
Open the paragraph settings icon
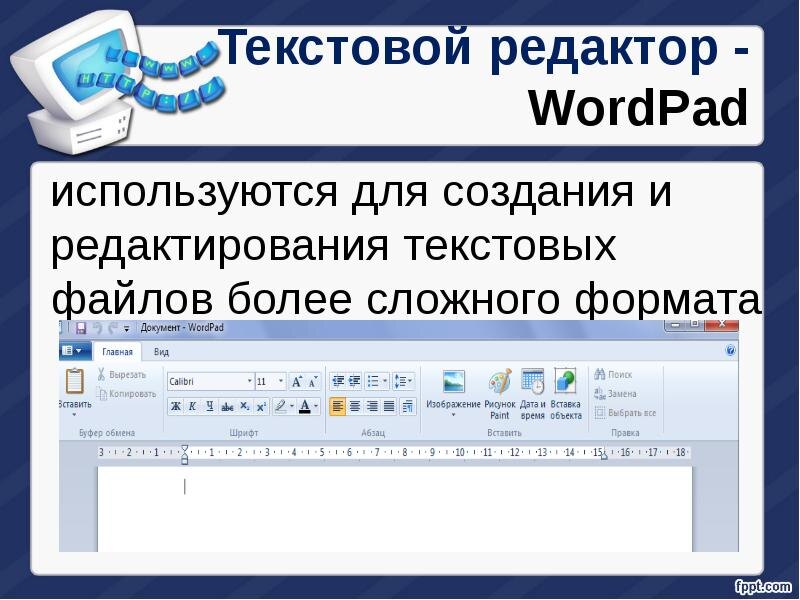pos(408,406)
